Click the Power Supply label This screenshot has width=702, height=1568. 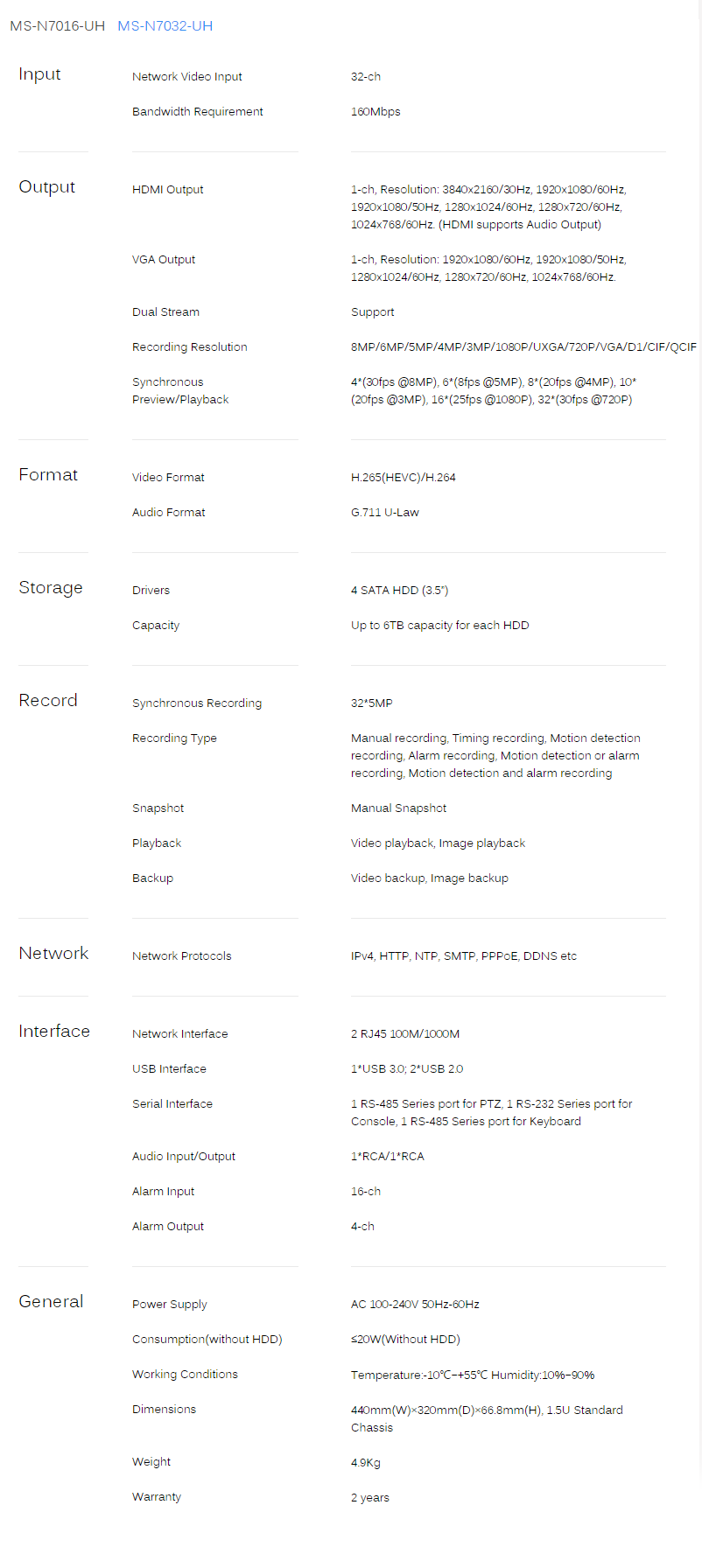[x=170, y=1305]
